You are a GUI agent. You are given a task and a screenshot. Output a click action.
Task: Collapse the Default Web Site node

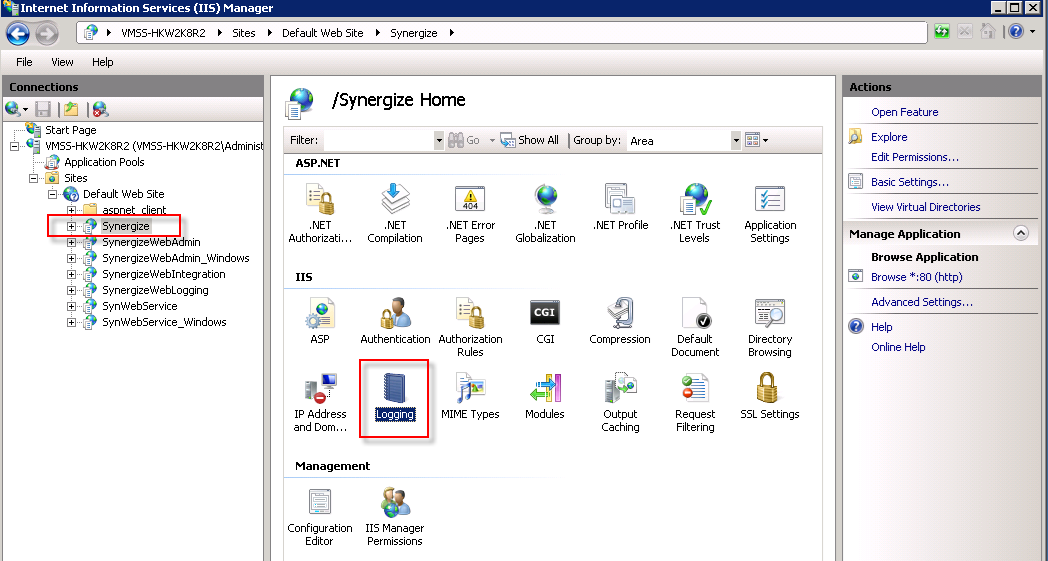tap(53, 195)
